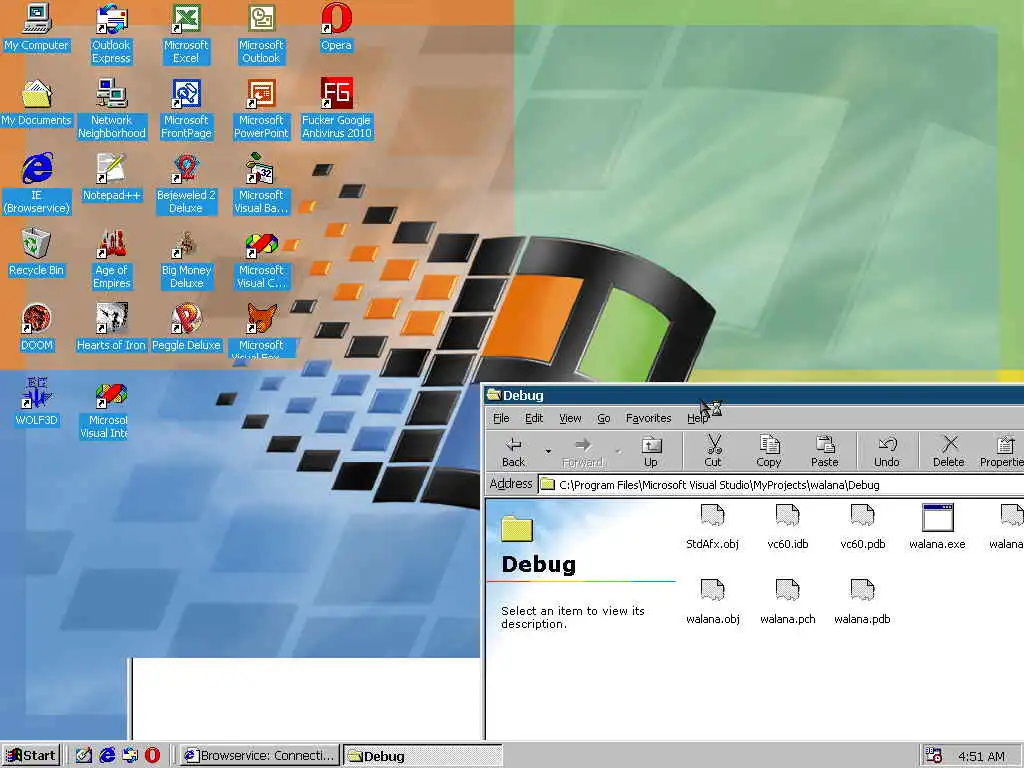Open the Go menu in Debug window
Screen dimensions: 1024x768
tap(603, 418)
